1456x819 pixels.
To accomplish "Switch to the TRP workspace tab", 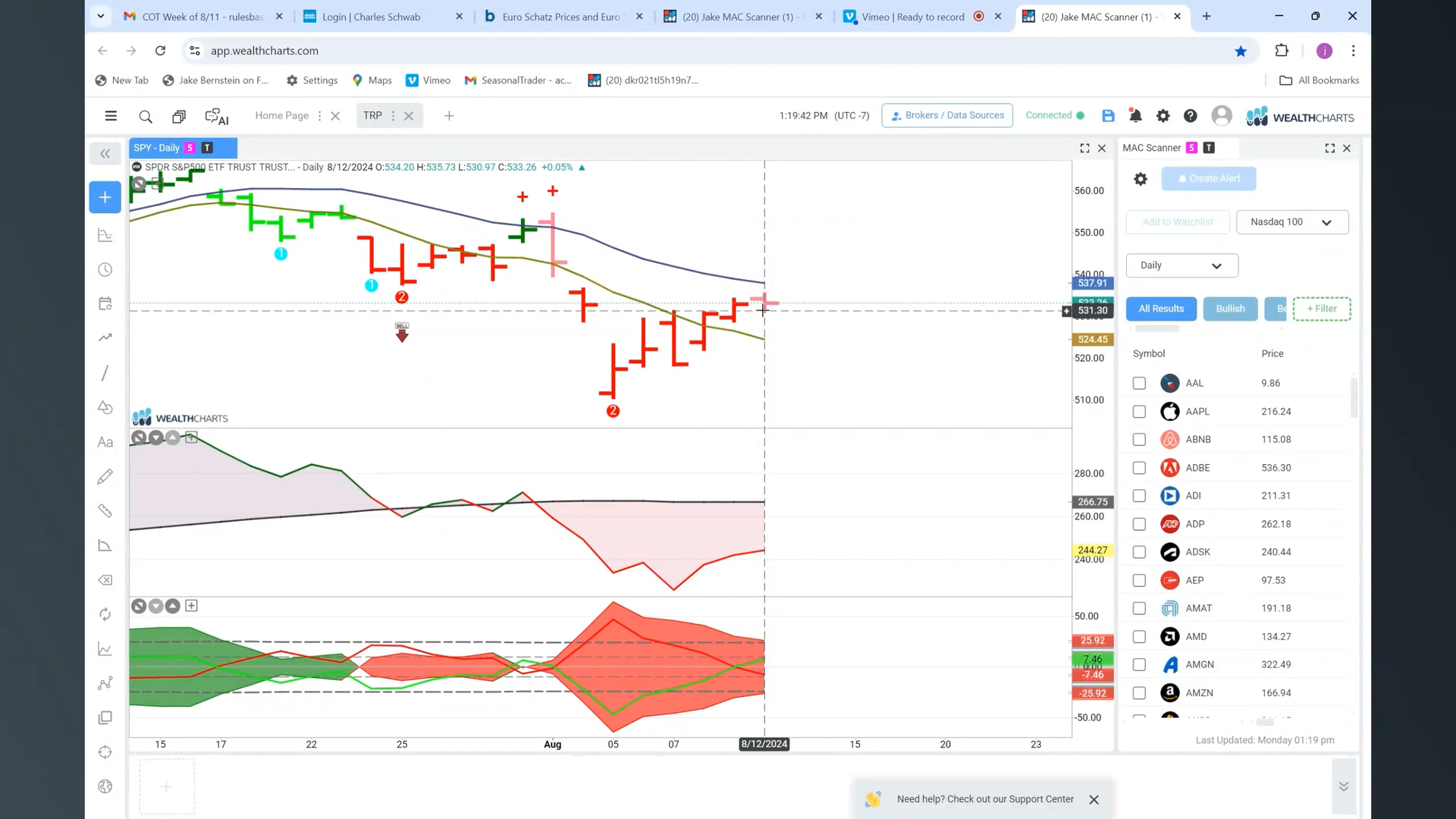I will pos(372,115).
